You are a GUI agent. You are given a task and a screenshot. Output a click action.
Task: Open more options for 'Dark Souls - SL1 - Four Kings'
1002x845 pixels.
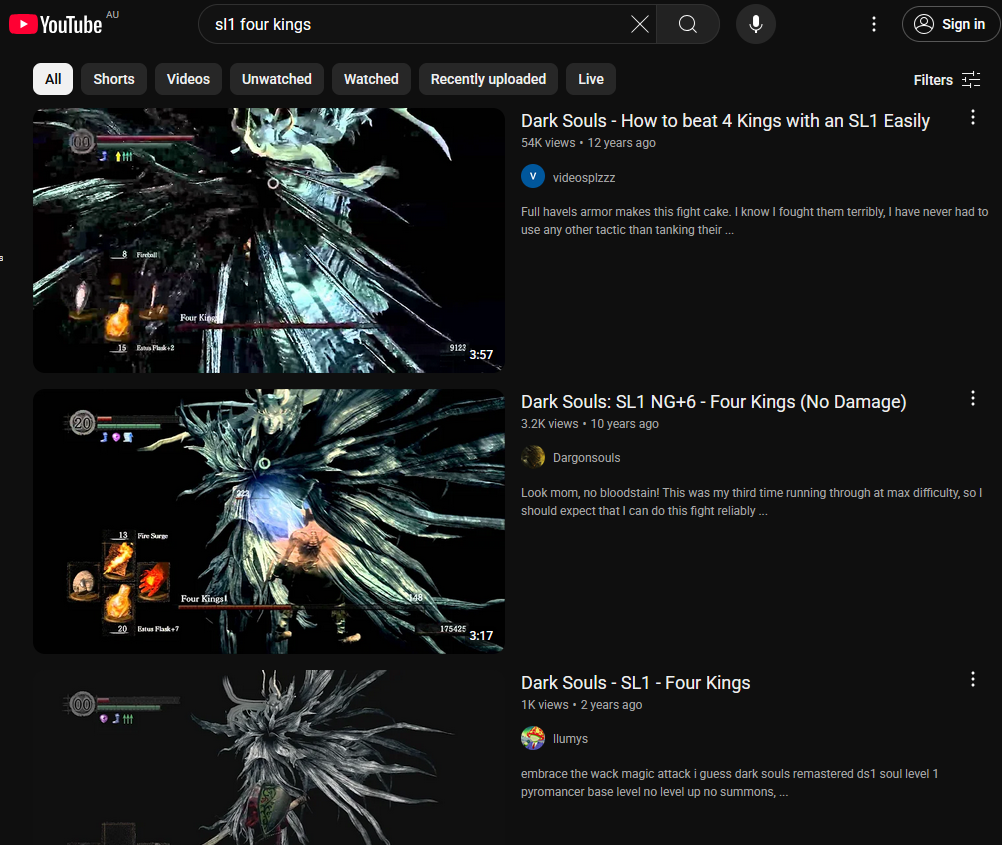973,679
